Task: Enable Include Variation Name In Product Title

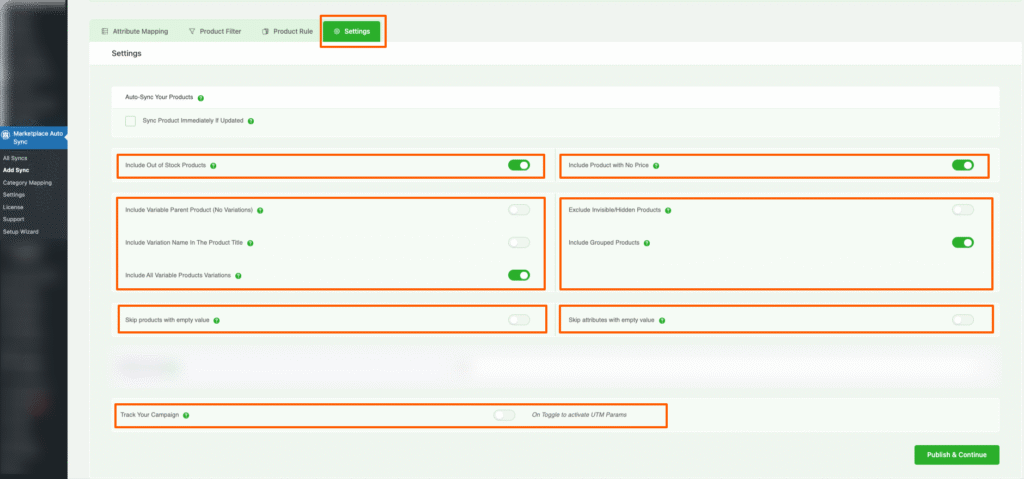Action: 519,242
